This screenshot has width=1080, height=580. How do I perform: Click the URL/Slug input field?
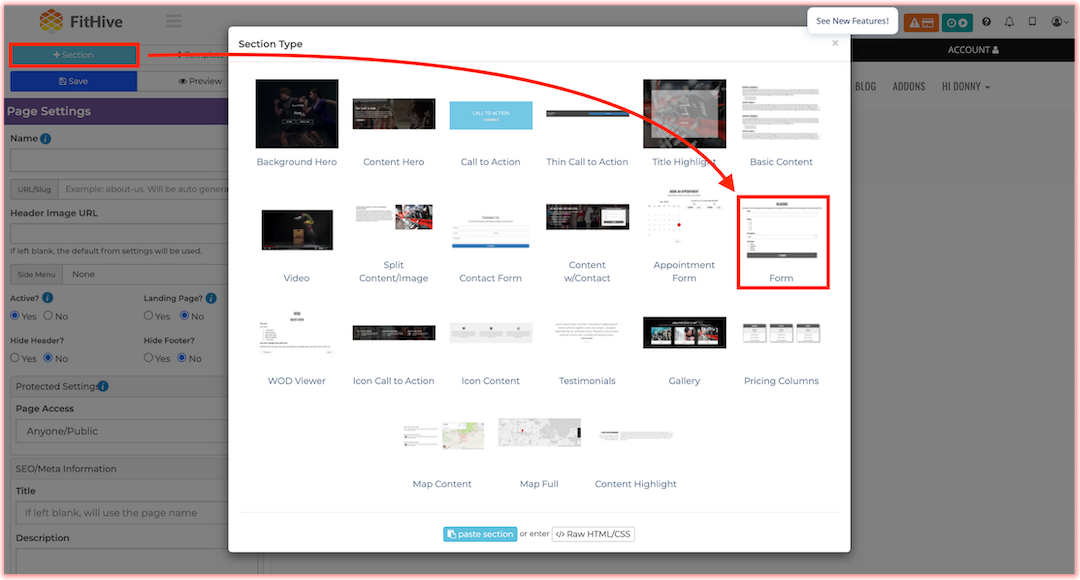click(x=143, y=189)
